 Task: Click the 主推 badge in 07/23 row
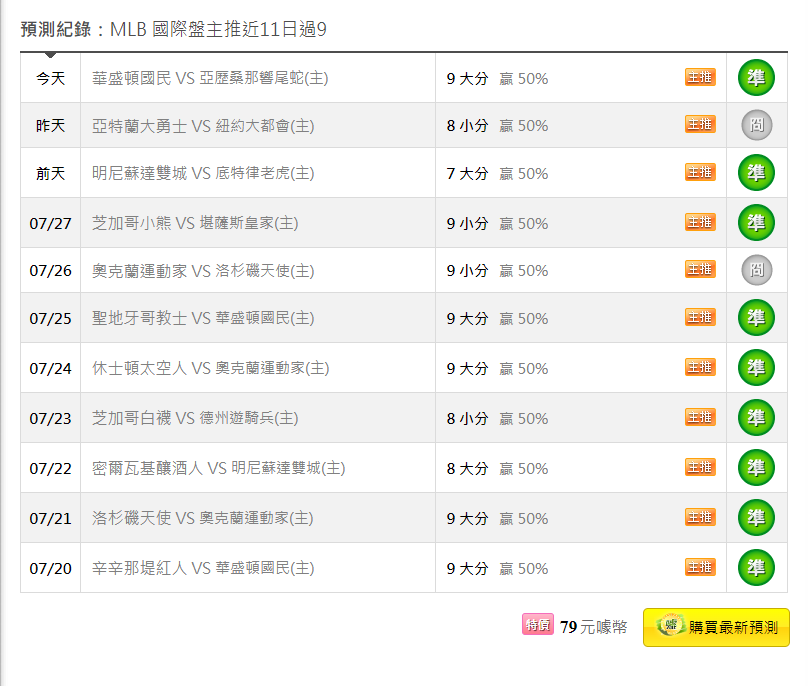click(700, 416)
